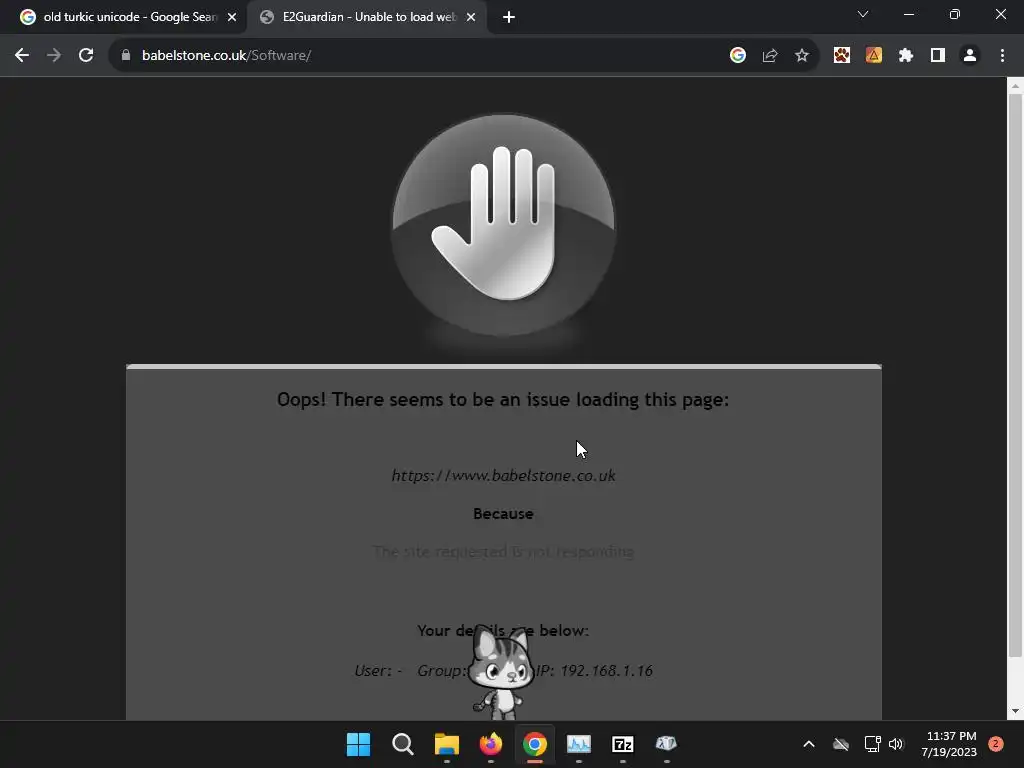1024x768 pixels.
Task: Open Windows taskbar search
Action: tap(403, 744)
